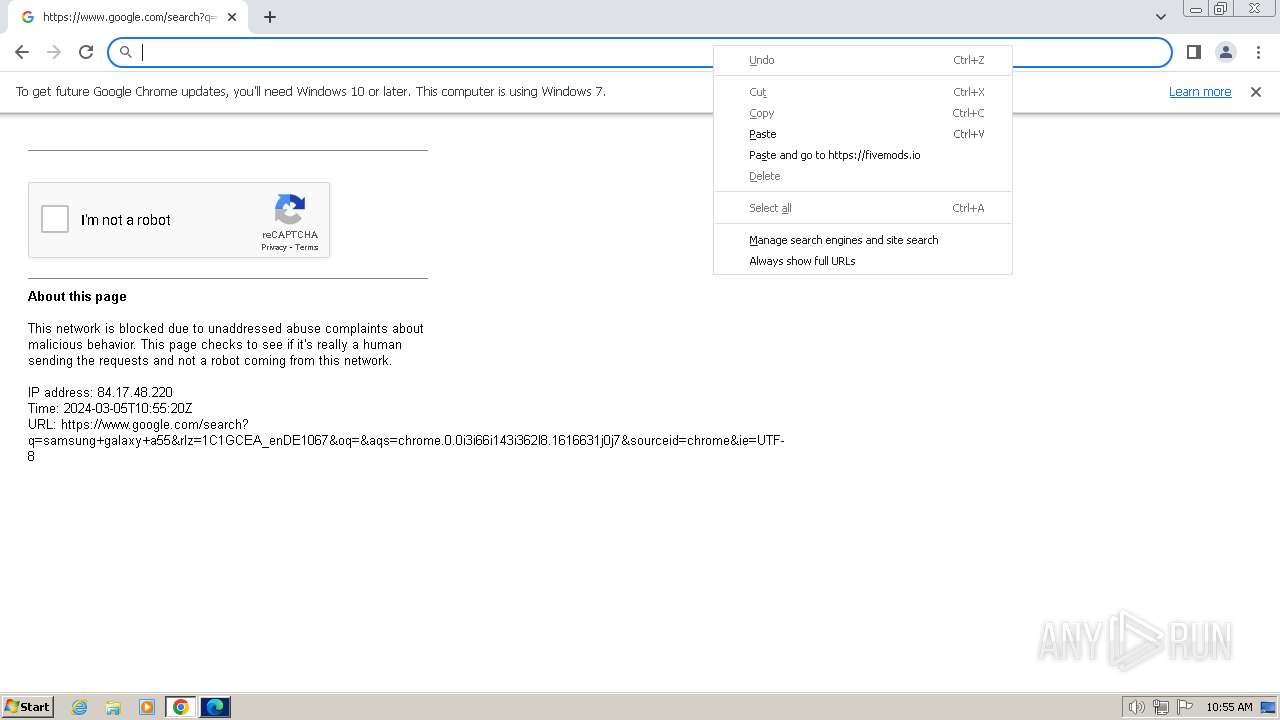Open the reCAPTCHA Privacy link
Image resolution: width=1280 pixels, height=720 pixels.
(x=274, y=247)
